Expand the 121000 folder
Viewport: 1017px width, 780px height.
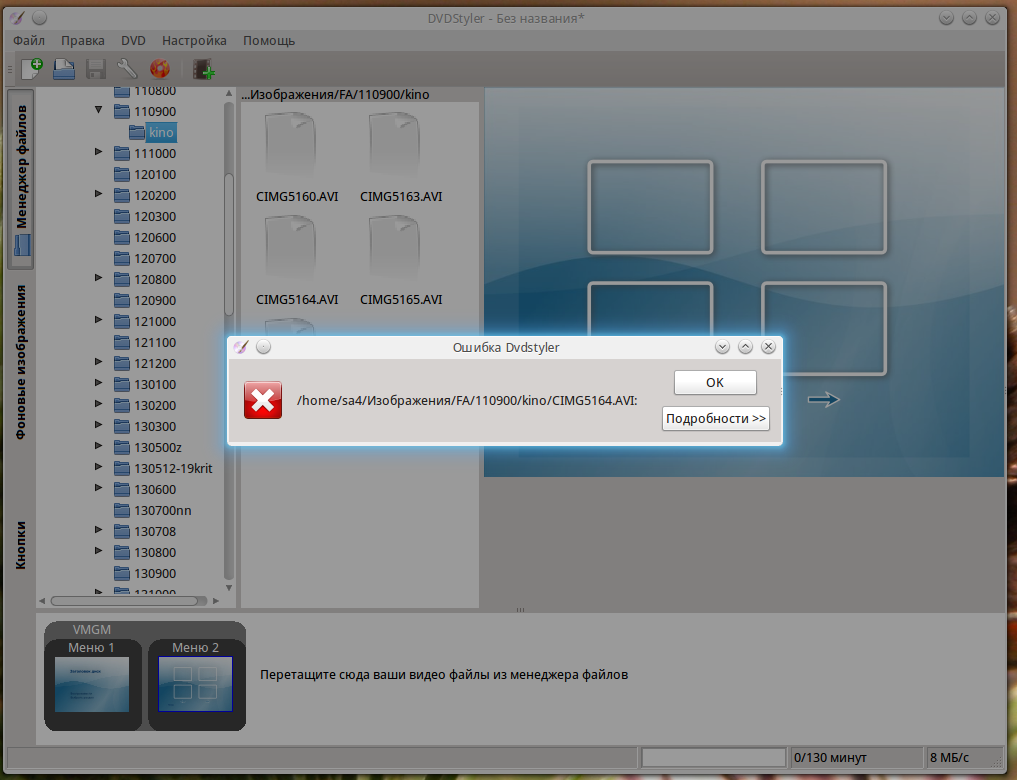point(99,320)
